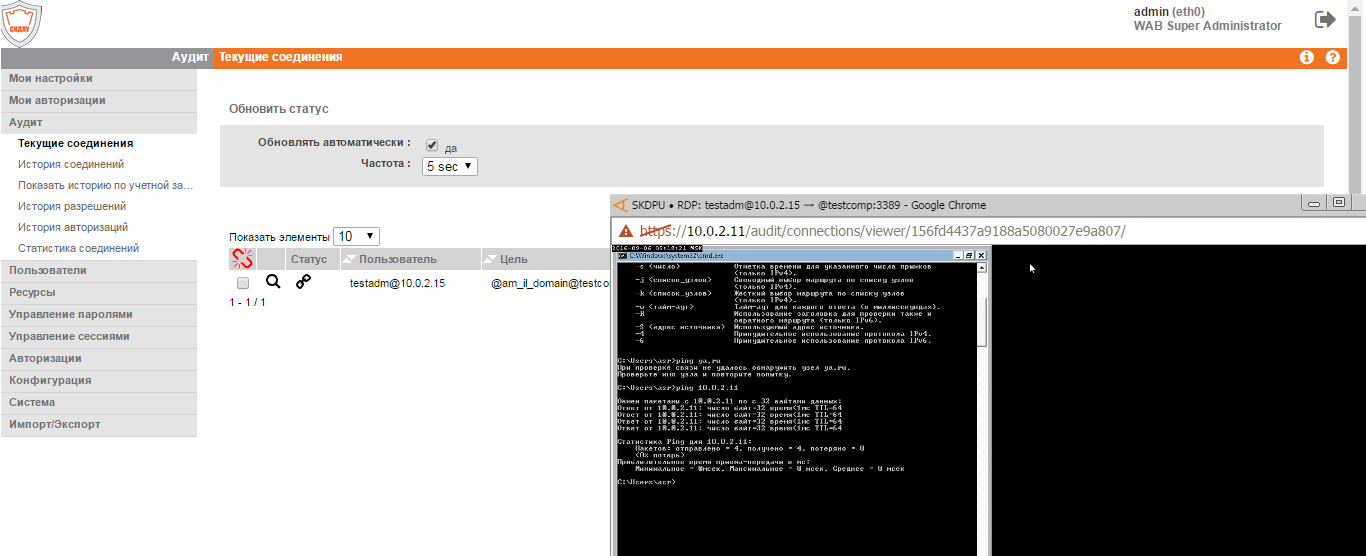Expand the 'Импорт/Экспорт' menu section
The image size is (1366, 556).
(98, 424)
